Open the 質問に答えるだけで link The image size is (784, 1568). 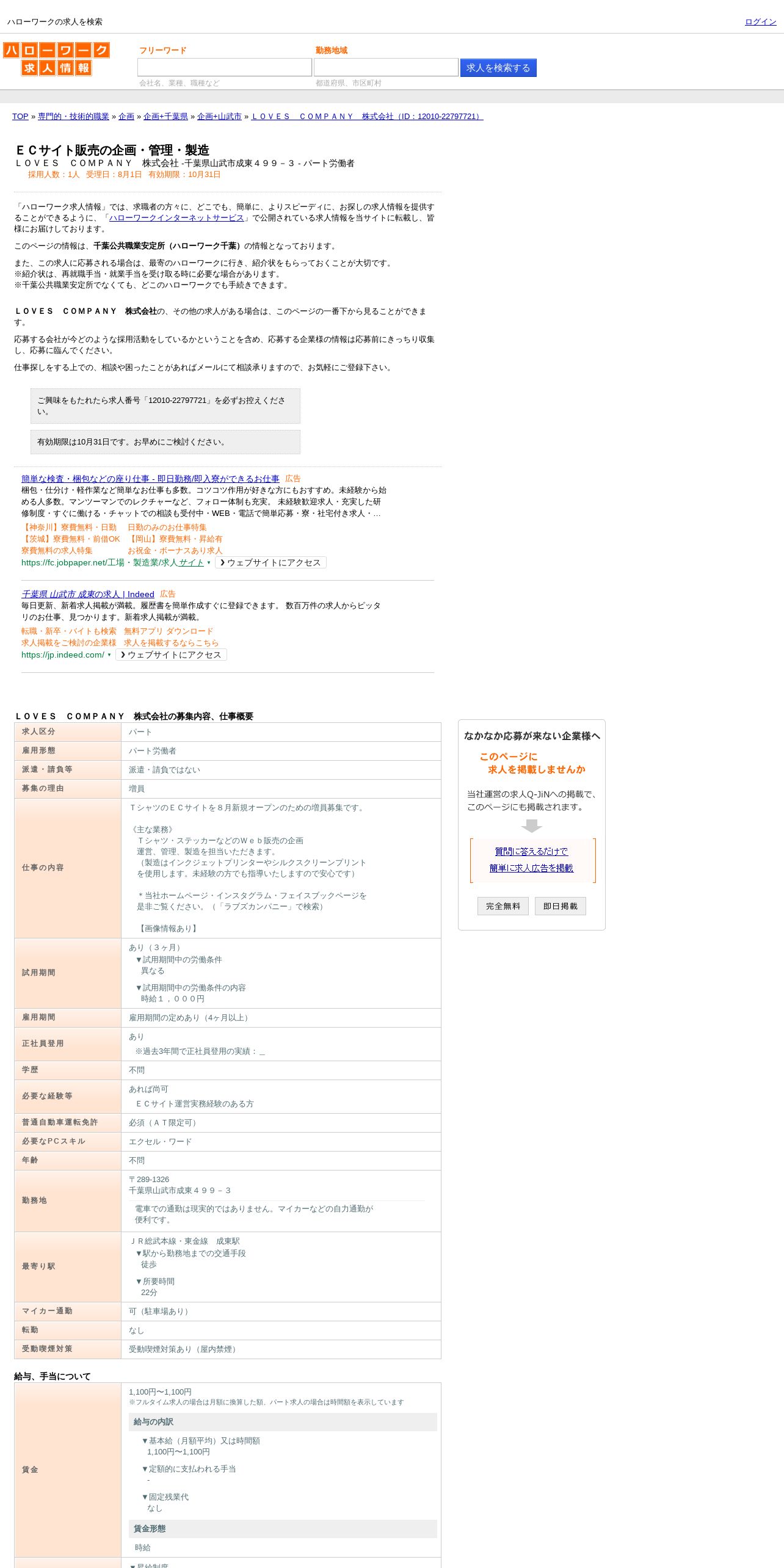pos(531,852)
